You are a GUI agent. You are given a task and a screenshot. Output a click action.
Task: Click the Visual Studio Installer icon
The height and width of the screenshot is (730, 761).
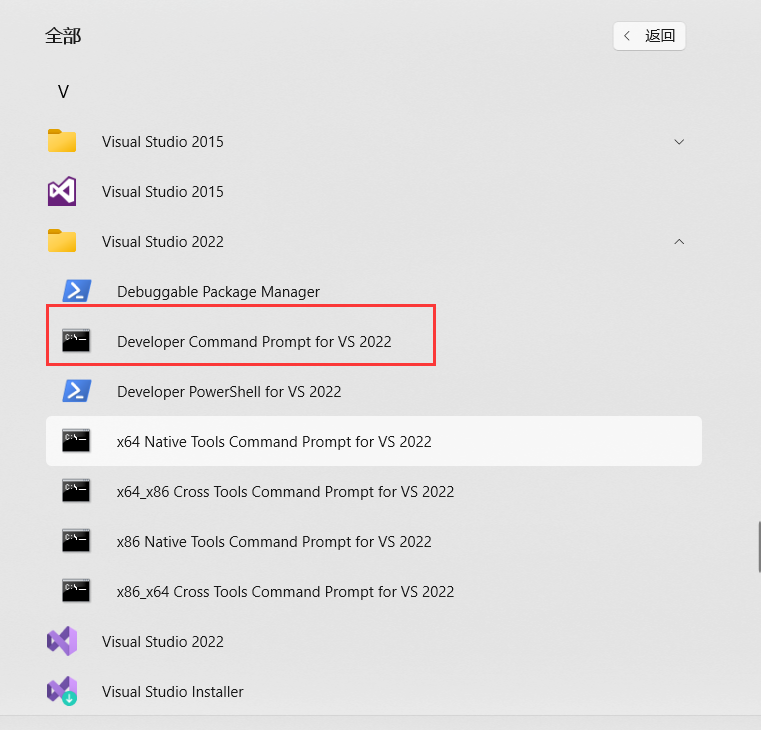tap(62, 691)
